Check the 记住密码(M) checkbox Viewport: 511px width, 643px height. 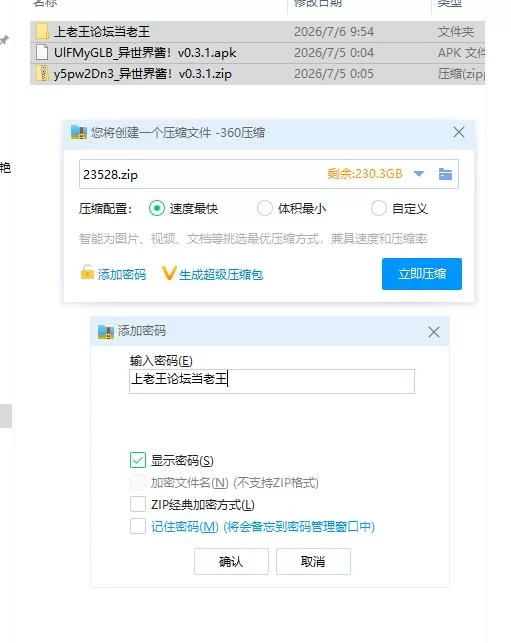point(138,526)
